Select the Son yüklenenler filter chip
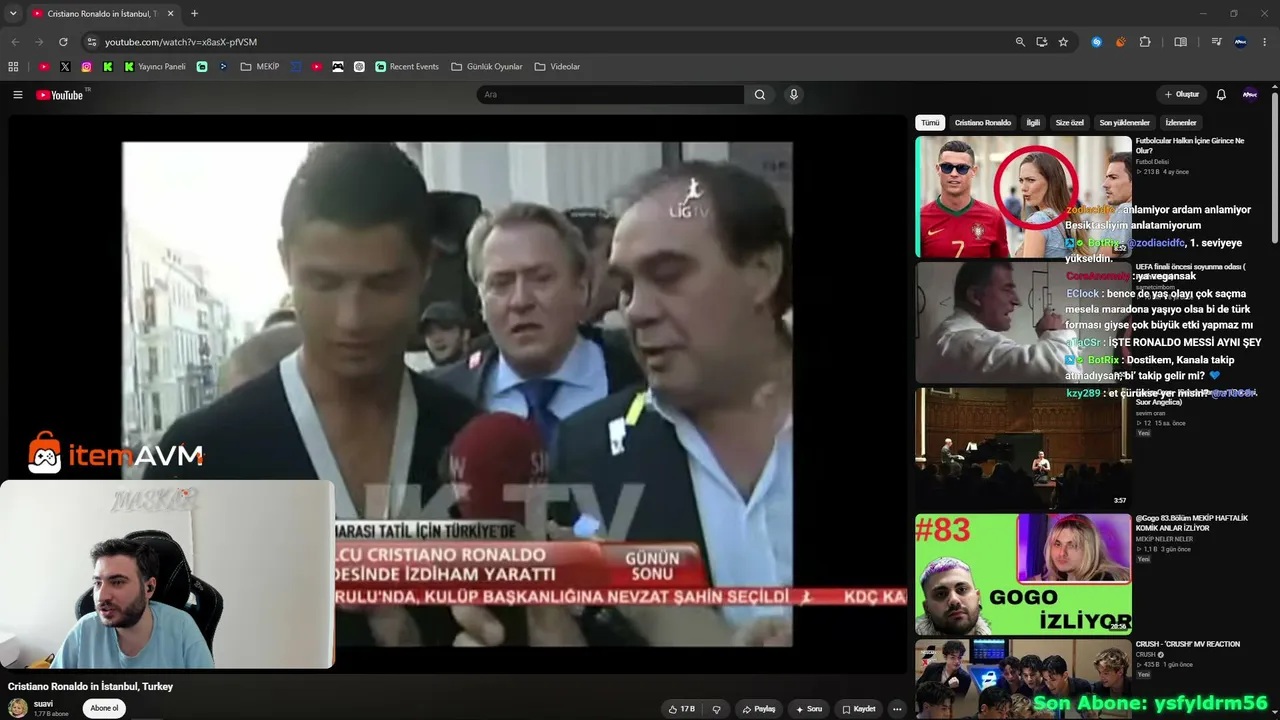 click(x=1125, y=123)
